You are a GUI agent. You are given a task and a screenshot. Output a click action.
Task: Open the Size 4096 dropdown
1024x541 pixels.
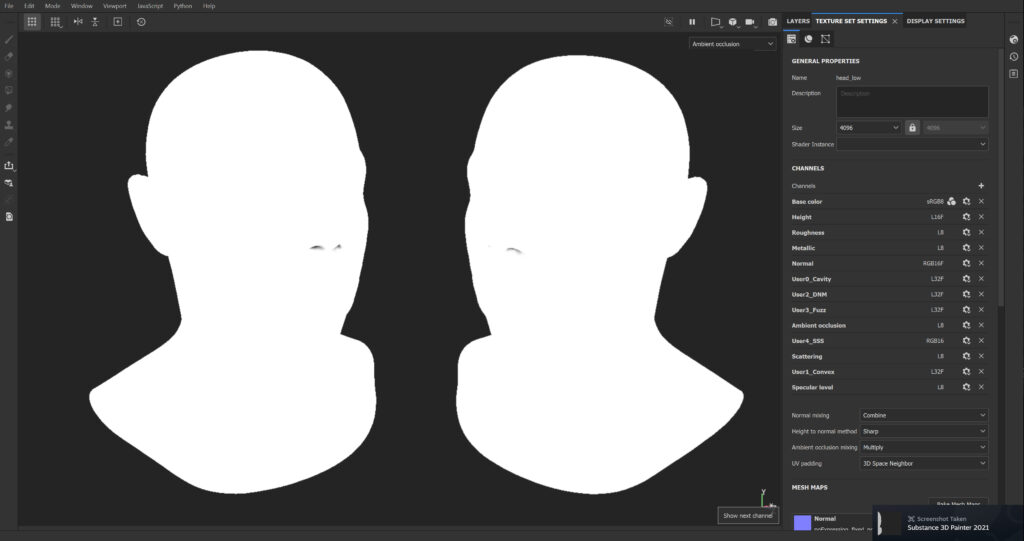(x=869, y=128)
